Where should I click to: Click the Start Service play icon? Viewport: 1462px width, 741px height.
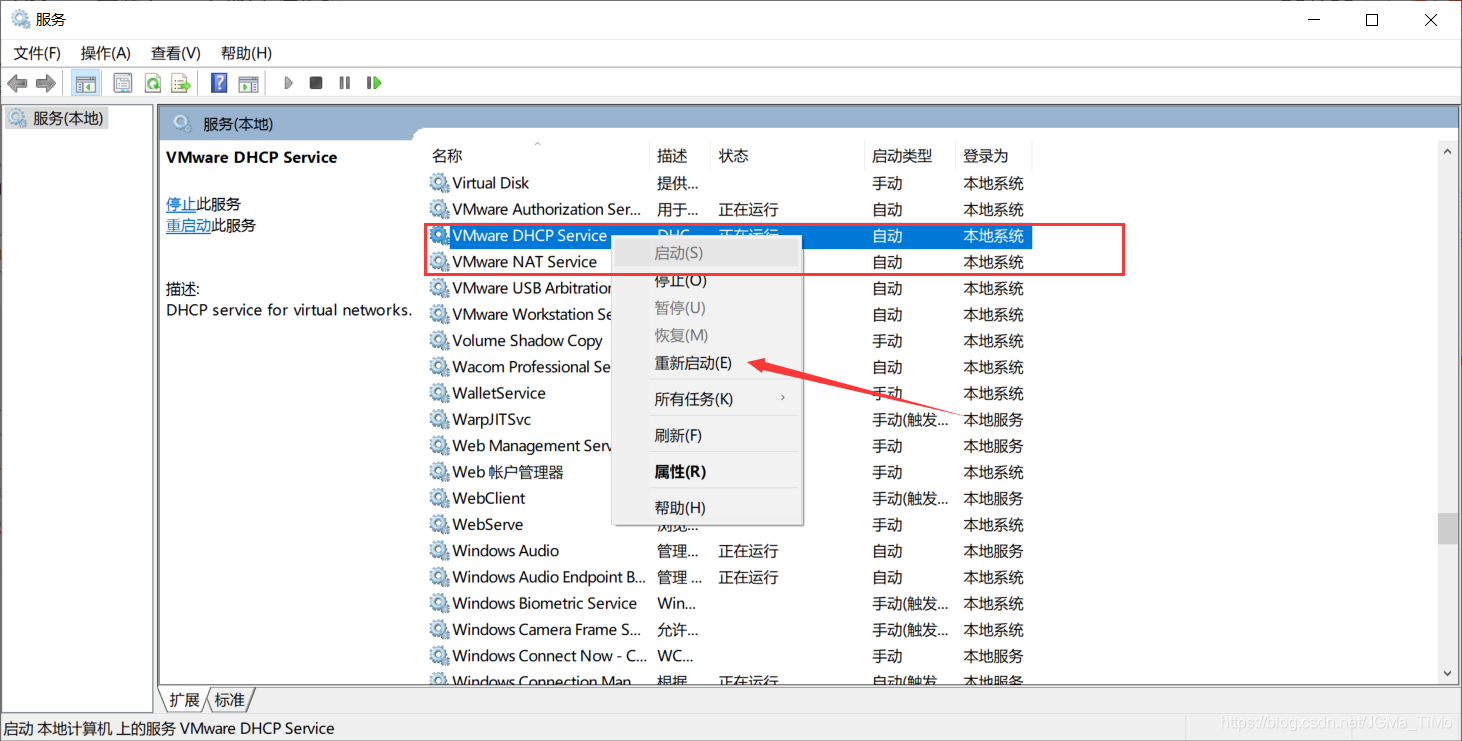(x=288, y=83)
